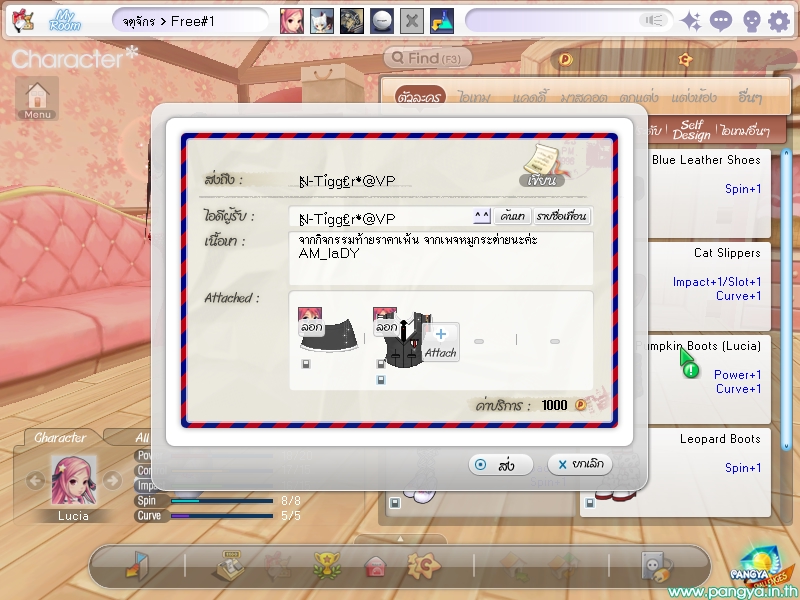Switch to the ไอเทม item tab
Image resolution: width=800 pixels, height=600 pixels.
tap(474, 97)
